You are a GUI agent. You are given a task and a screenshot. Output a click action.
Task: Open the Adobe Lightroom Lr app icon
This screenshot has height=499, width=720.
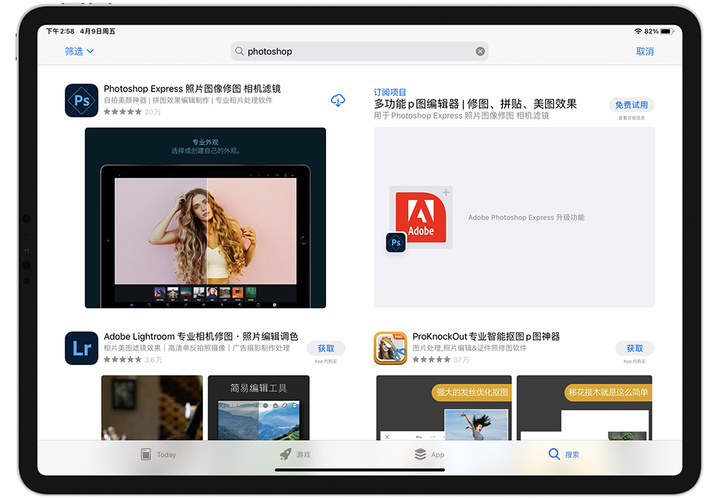81,348
